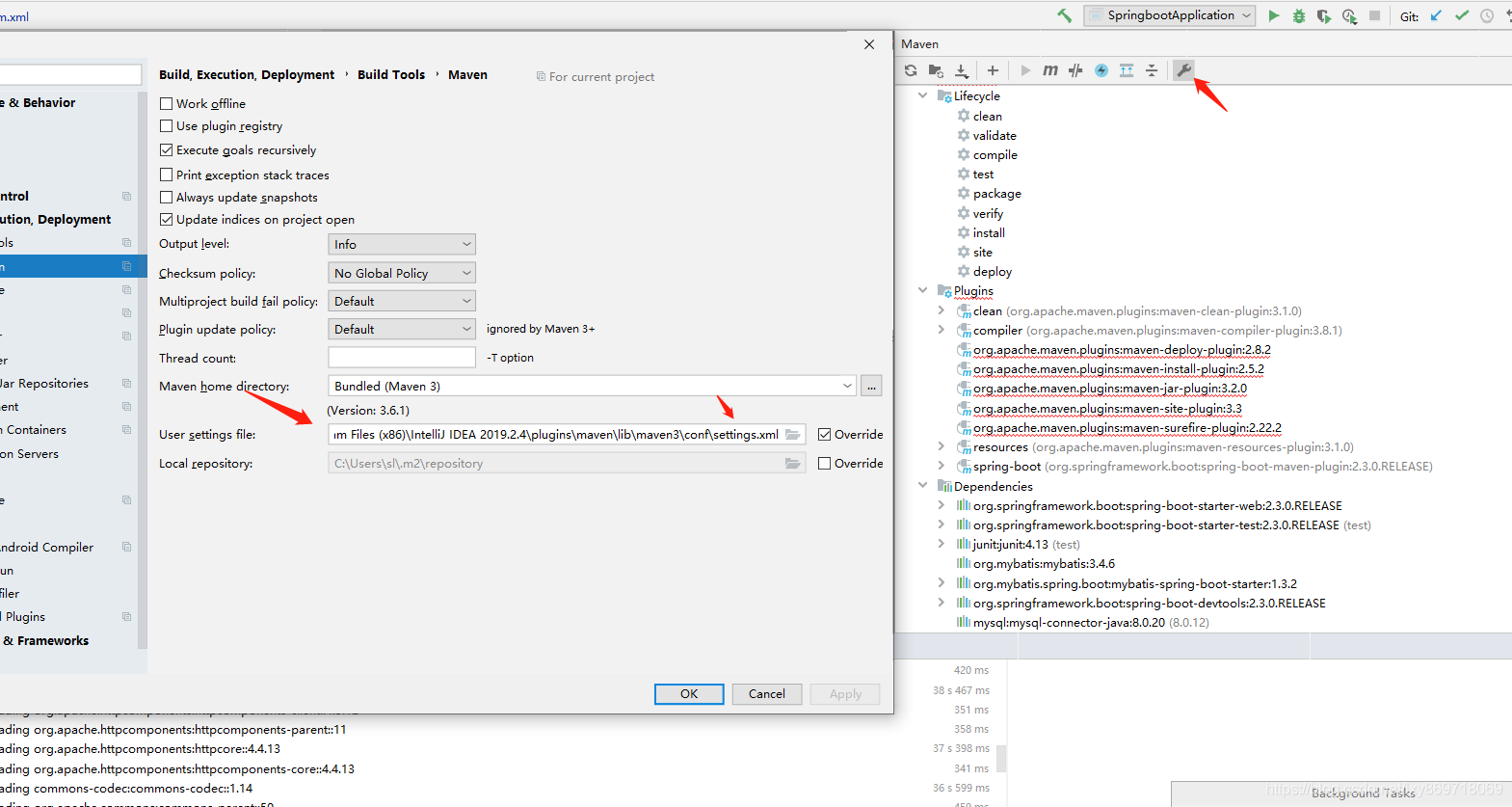Show Git history clock icon
Screen dimensions: 1512x807
click(1487, 15)
